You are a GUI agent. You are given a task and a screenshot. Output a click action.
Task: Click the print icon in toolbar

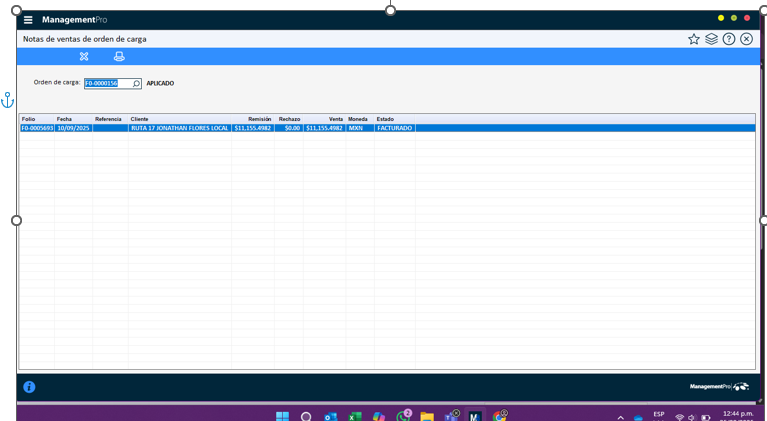tap(119, 57)
